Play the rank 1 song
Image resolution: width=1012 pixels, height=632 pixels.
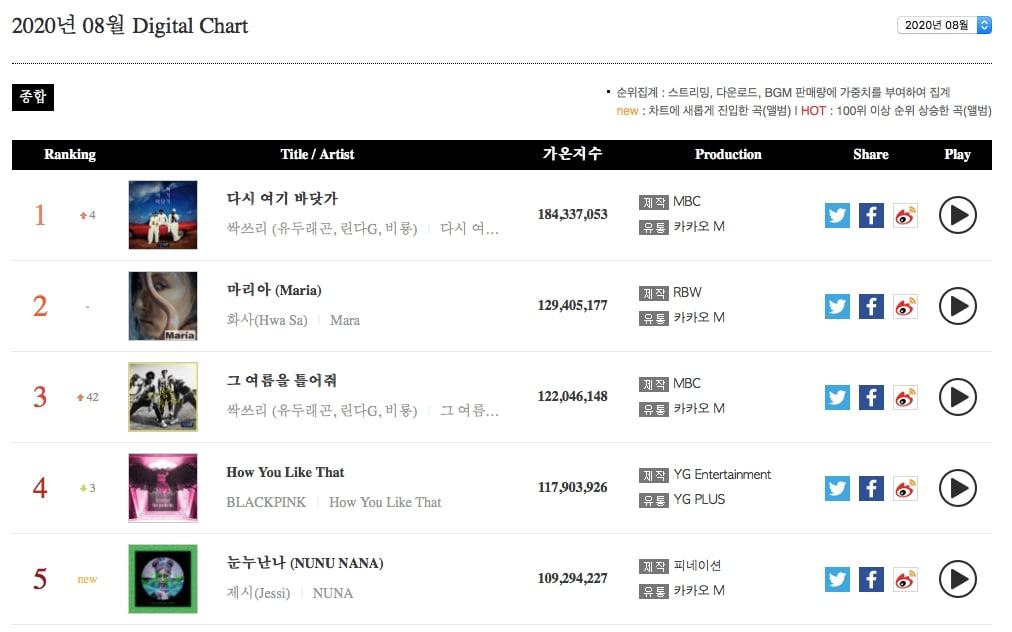pyautogui.click(x=957, y=215)
